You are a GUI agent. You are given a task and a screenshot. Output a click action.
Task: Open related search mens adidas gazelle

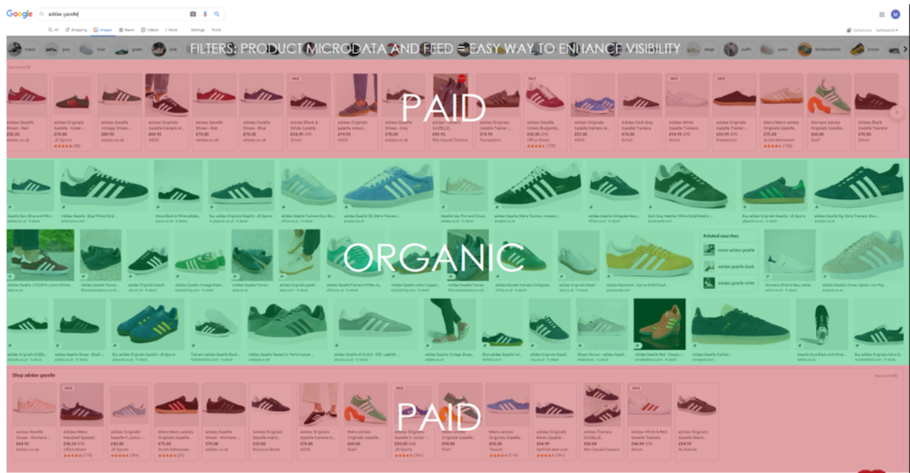[729, 250]
